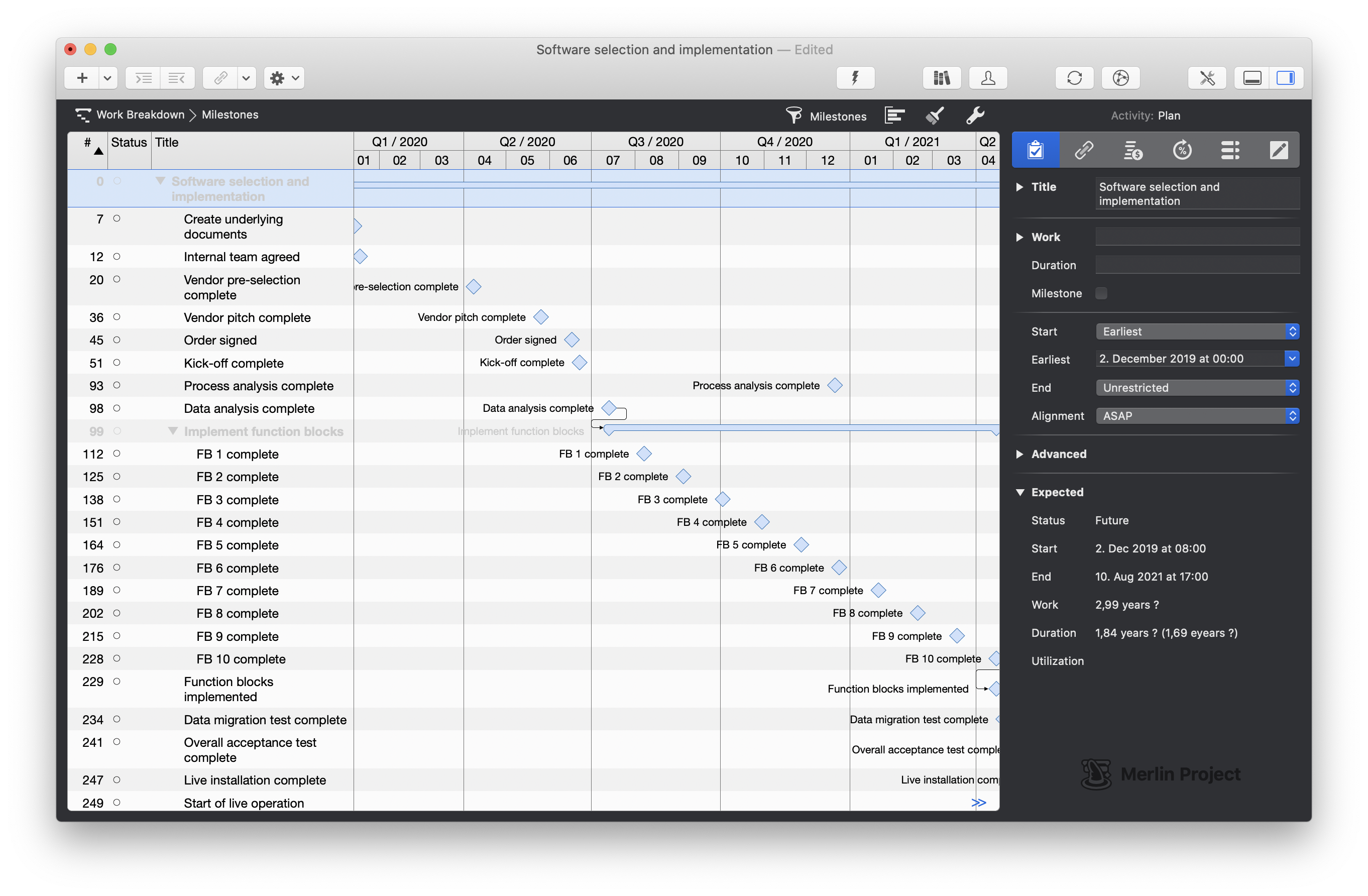Switch to the list details inspector tab

[x=1230, y=150]
